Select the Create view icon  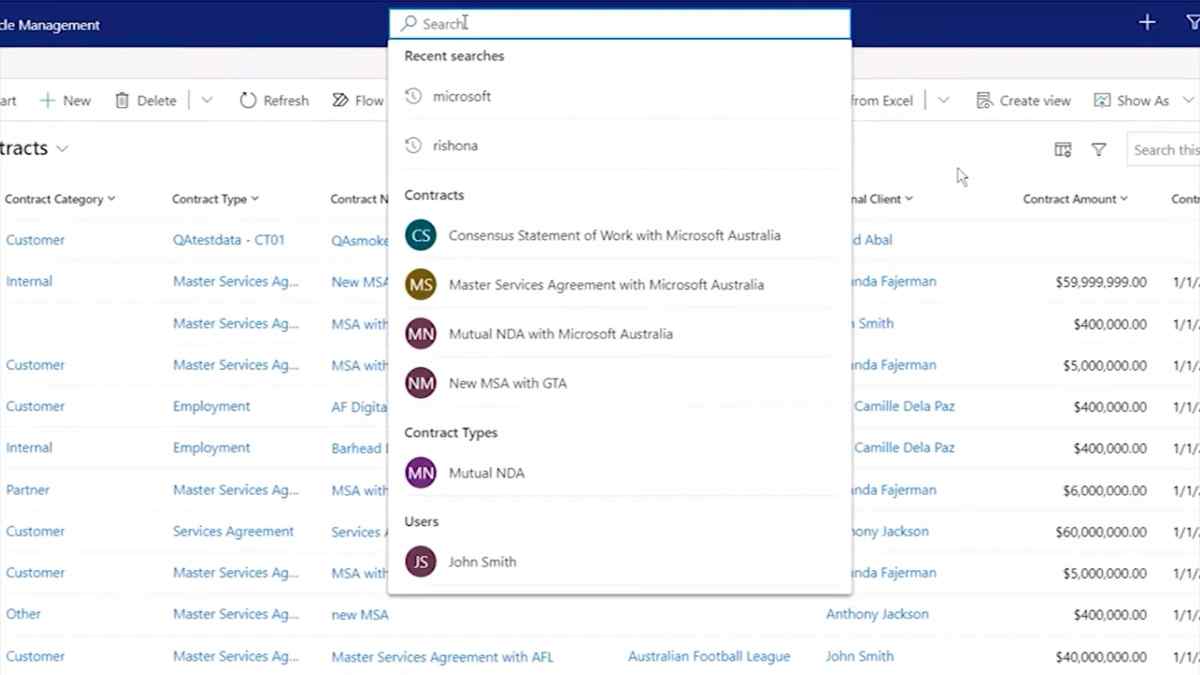985,100
